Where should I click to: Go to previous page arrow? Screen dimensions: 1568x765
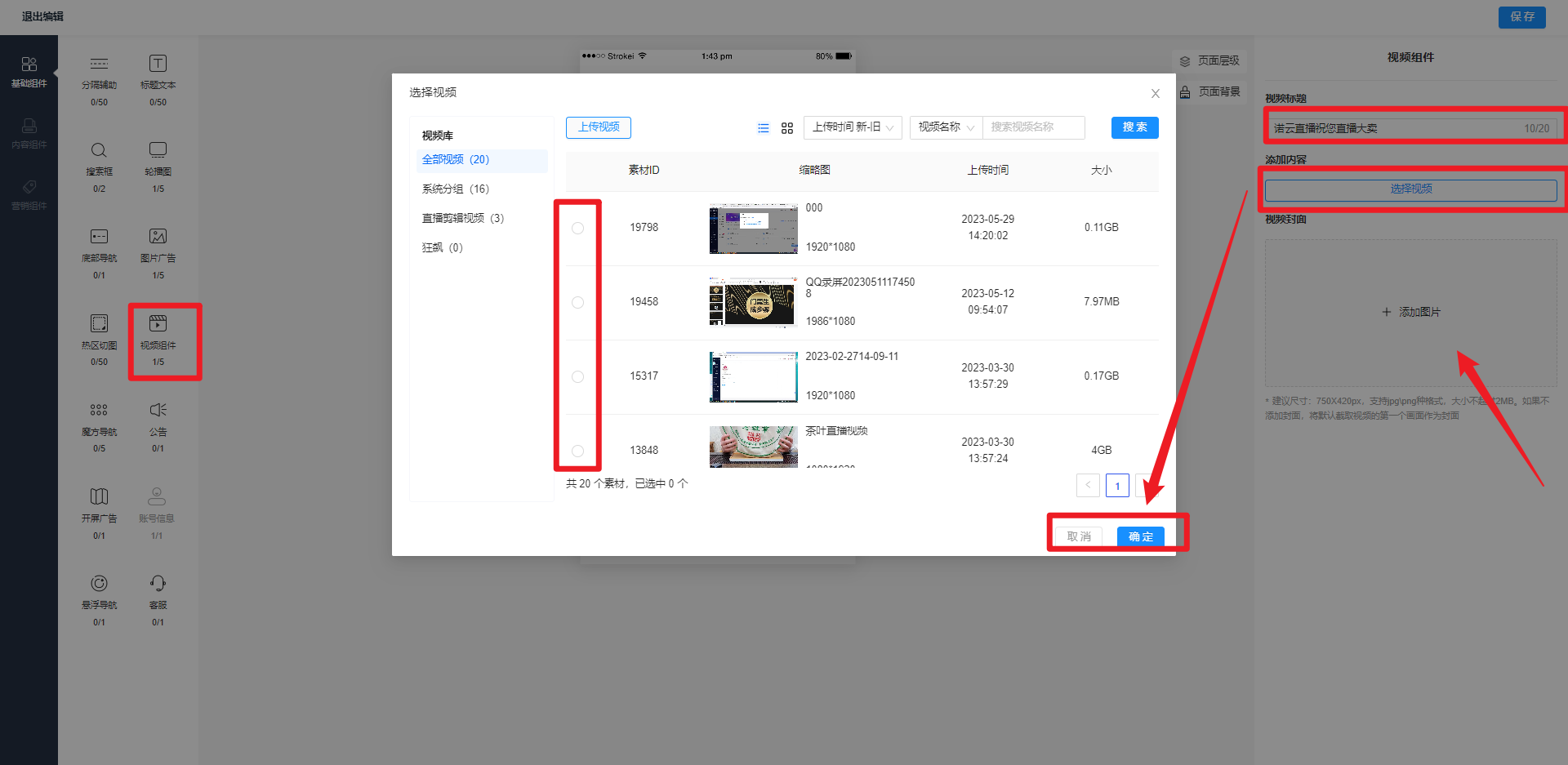(1088, 486)
